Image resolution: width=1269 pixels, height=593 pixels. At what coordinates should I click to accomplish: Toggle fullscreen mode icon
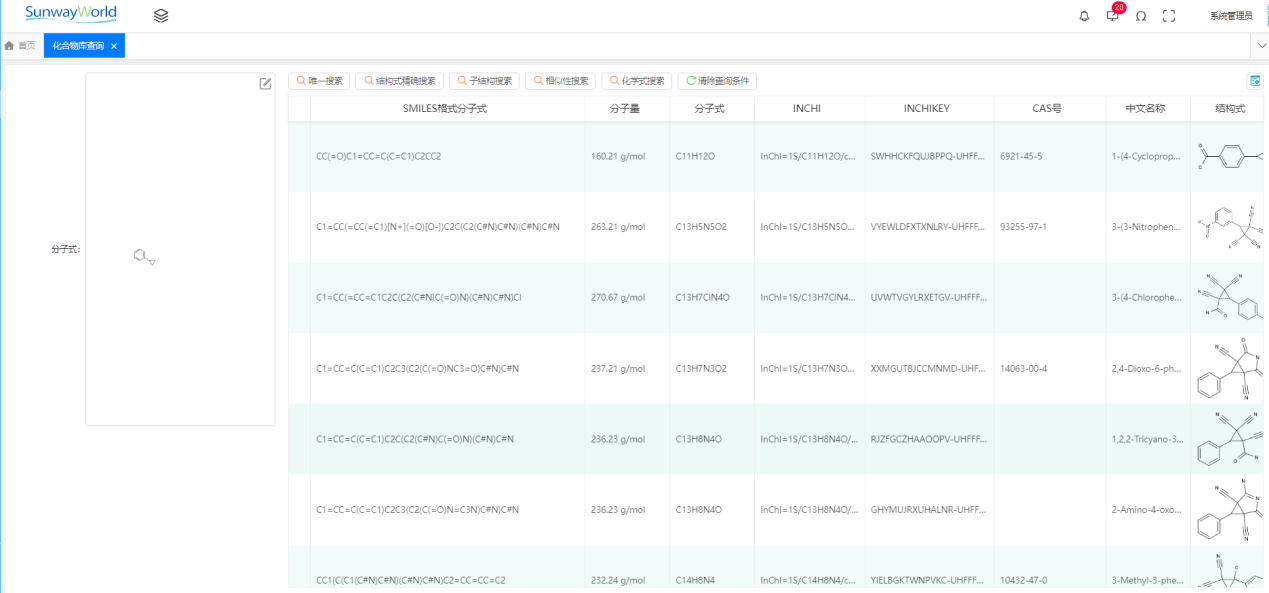click(x=1168, y=16)
